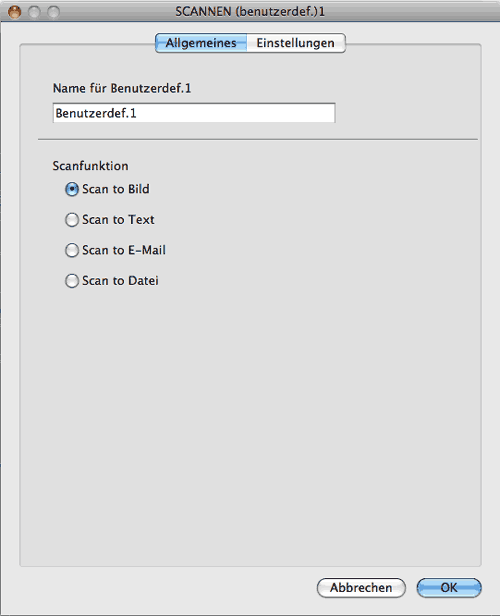Click the 'Scan to E-Mail' label text
The width and height of the screenshot is (500, 616).
(124, 250)
